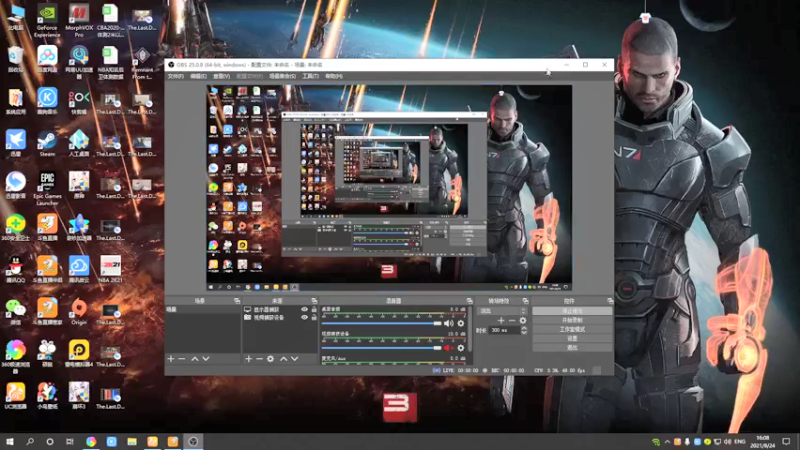This screenshot has width=800, height=450.
Task: Click the 时长 300 ms duration field
Action: (505, 330)
